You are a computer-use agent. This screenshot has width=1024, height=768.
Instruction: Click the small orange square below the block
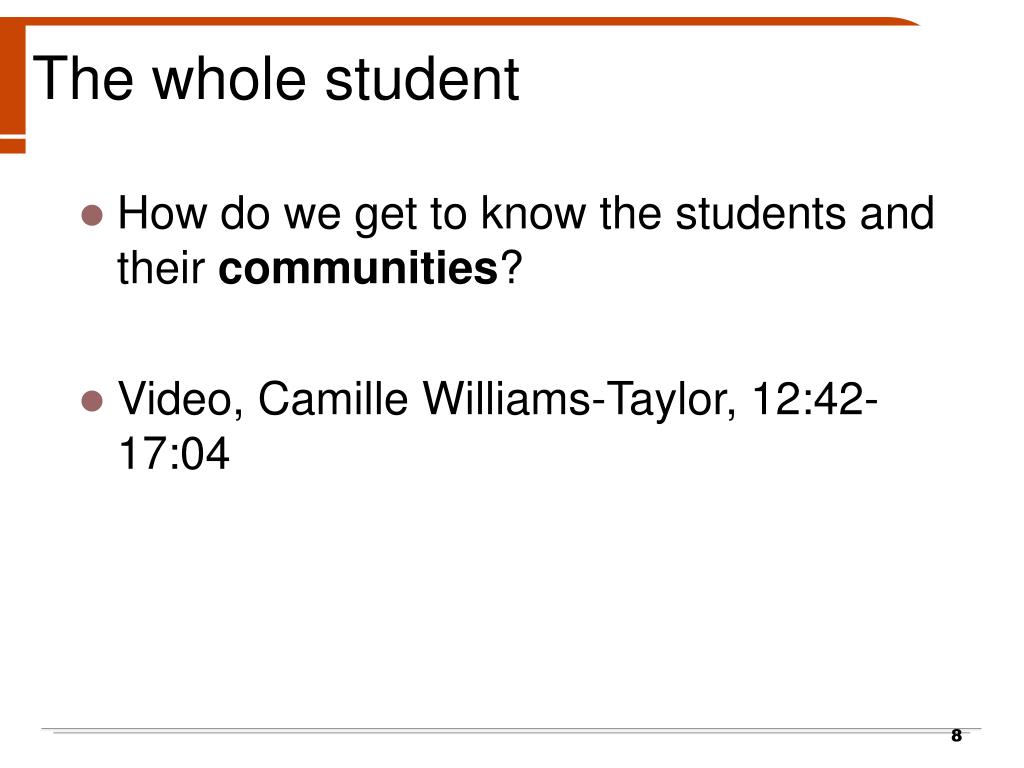(12, 146)
